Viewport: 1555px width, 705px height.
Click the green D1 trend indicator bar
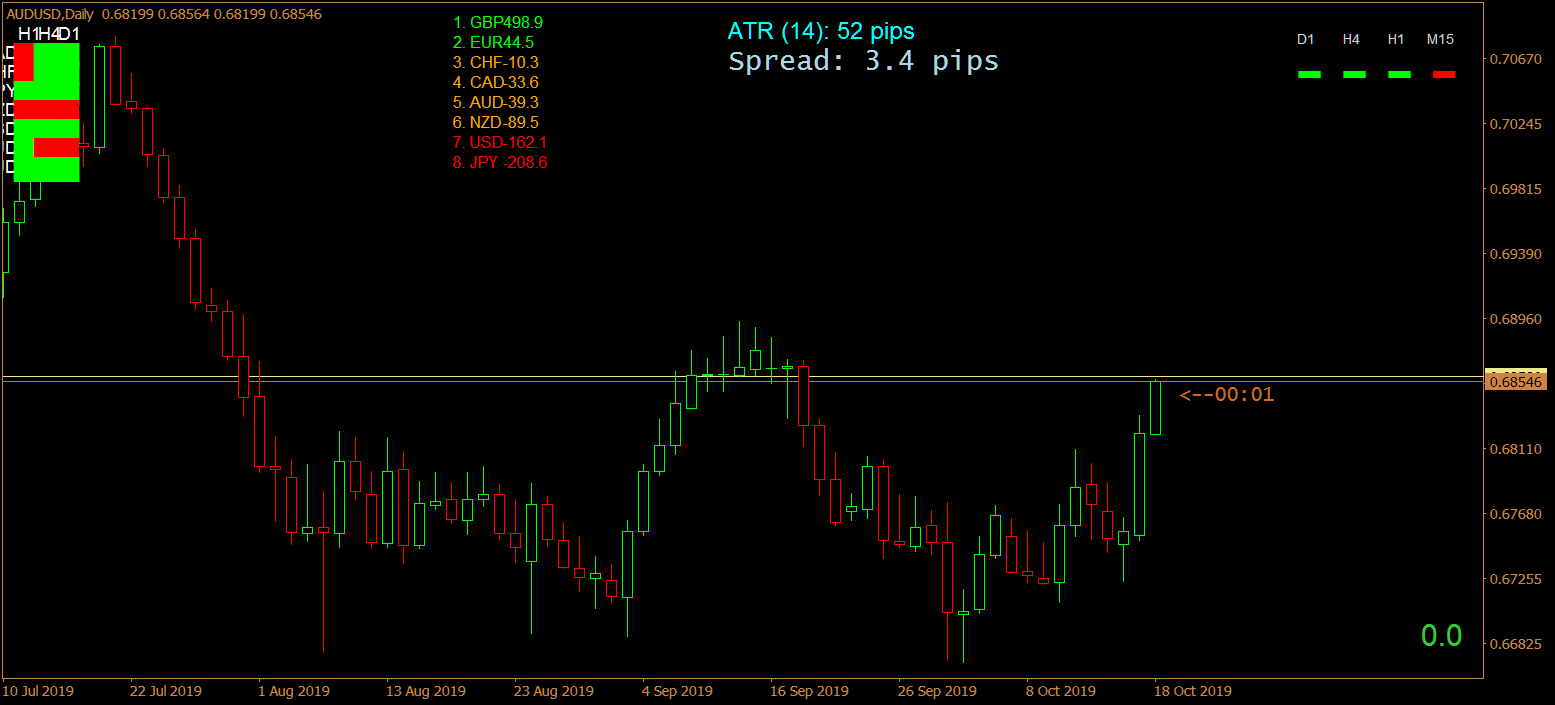[x=1309, y=74]
